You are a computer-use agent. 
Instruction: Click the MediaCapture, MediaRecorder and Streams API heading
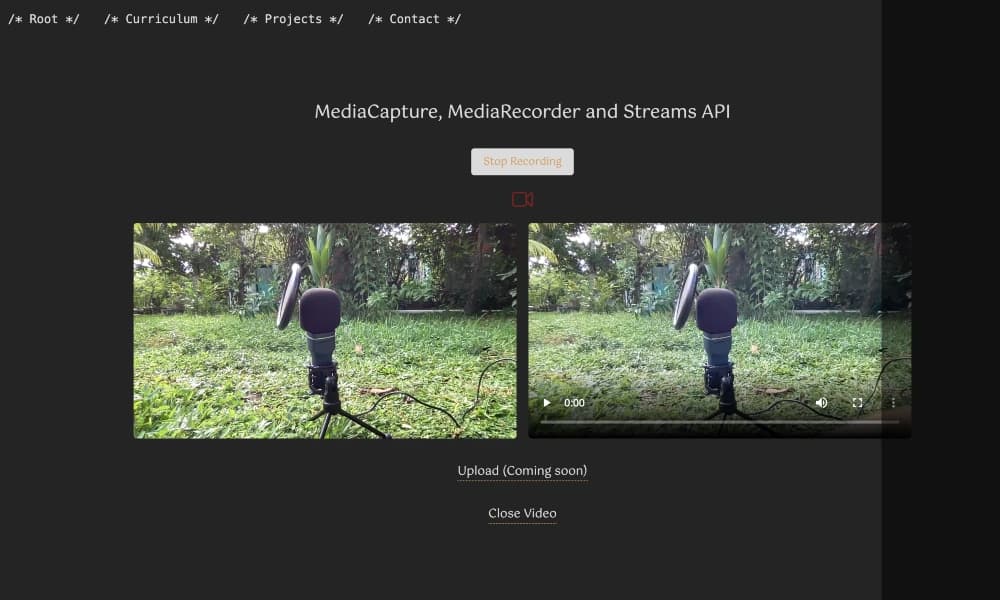pos(522,112)
